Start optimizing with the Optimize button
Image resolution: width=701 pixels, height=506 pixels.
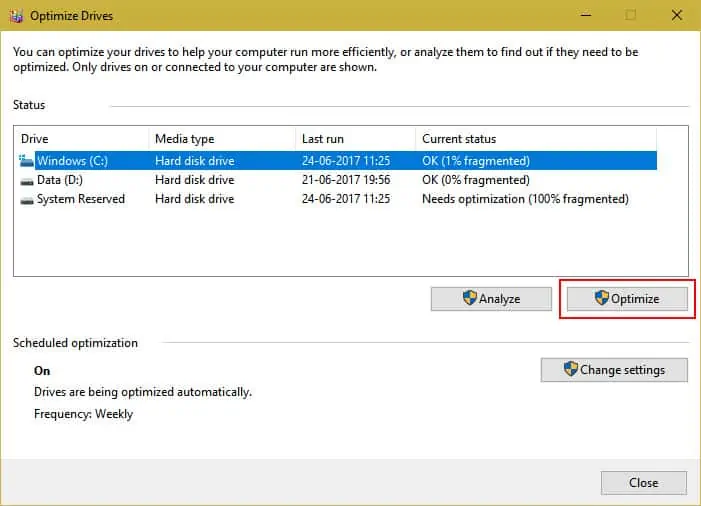coord(627,299)
